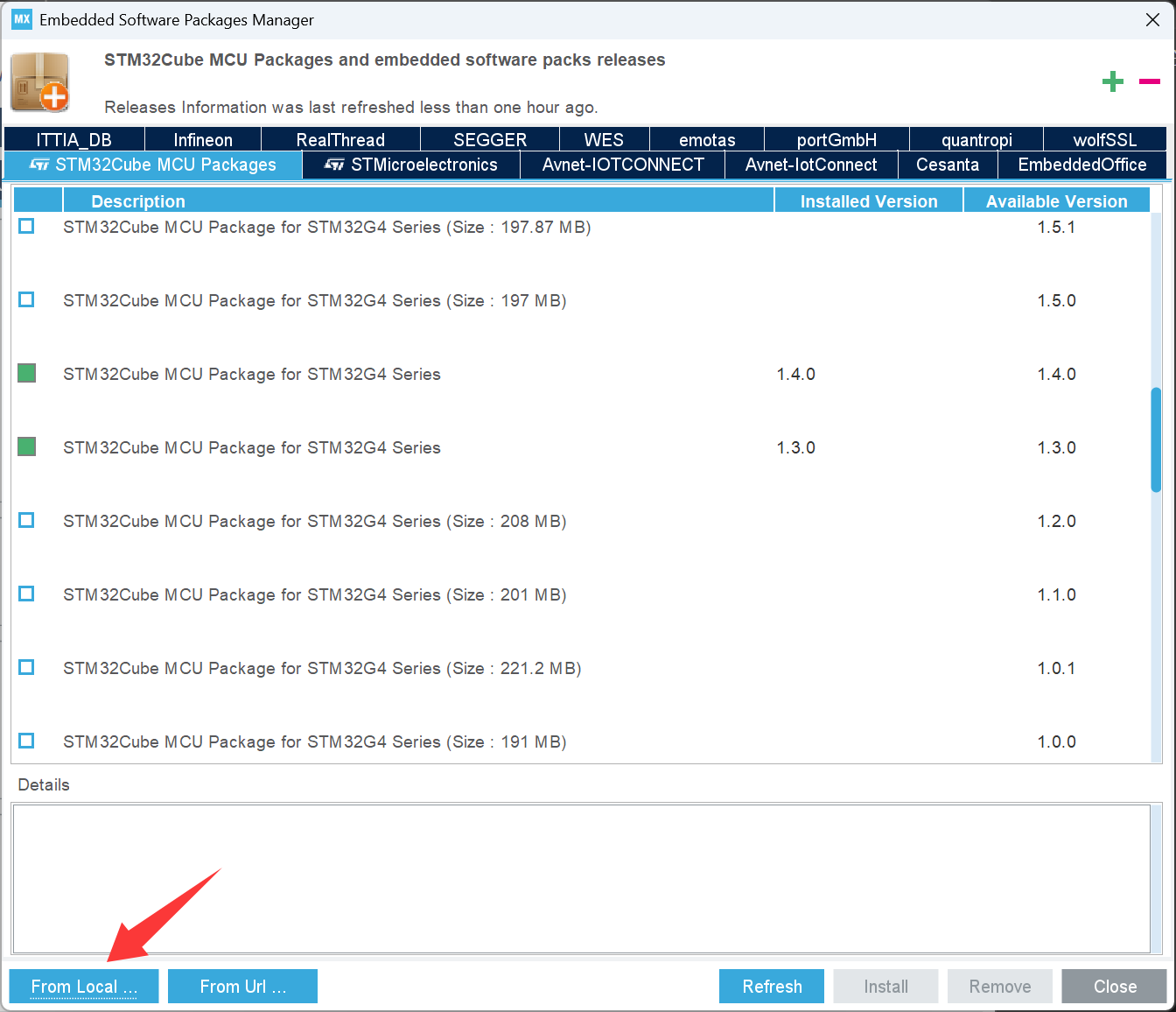
Task: Switch to the WES tab
Action: pyautogui.click(x=604, y=139)
